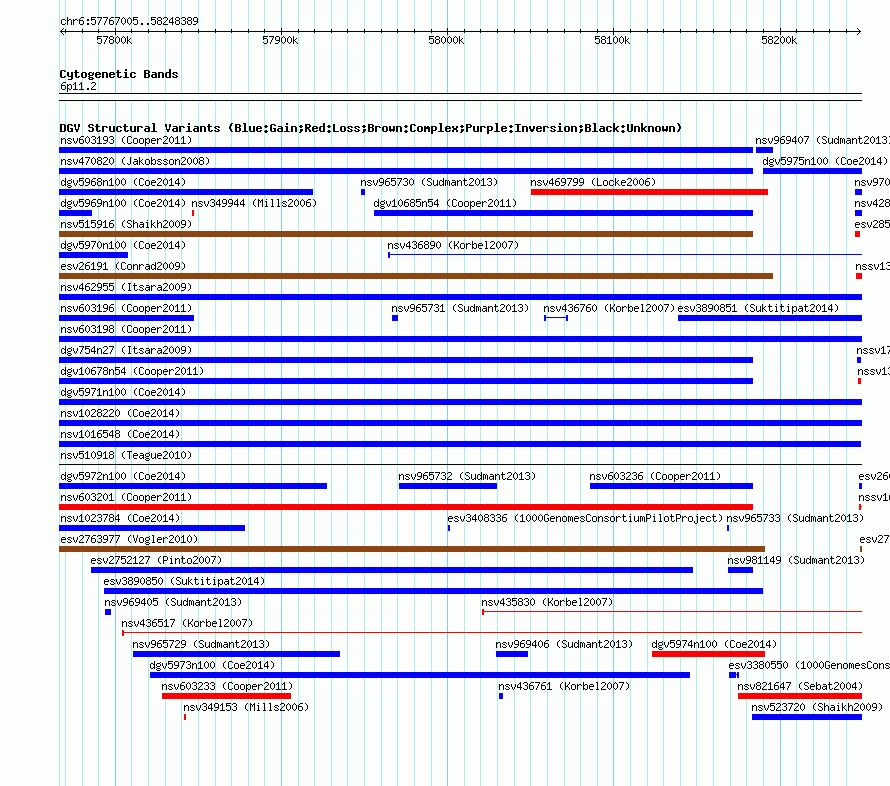Click nsv965731 (Sudmant2013) label
The width and height of the screenshot is (890, 786).
click(460, 308)
